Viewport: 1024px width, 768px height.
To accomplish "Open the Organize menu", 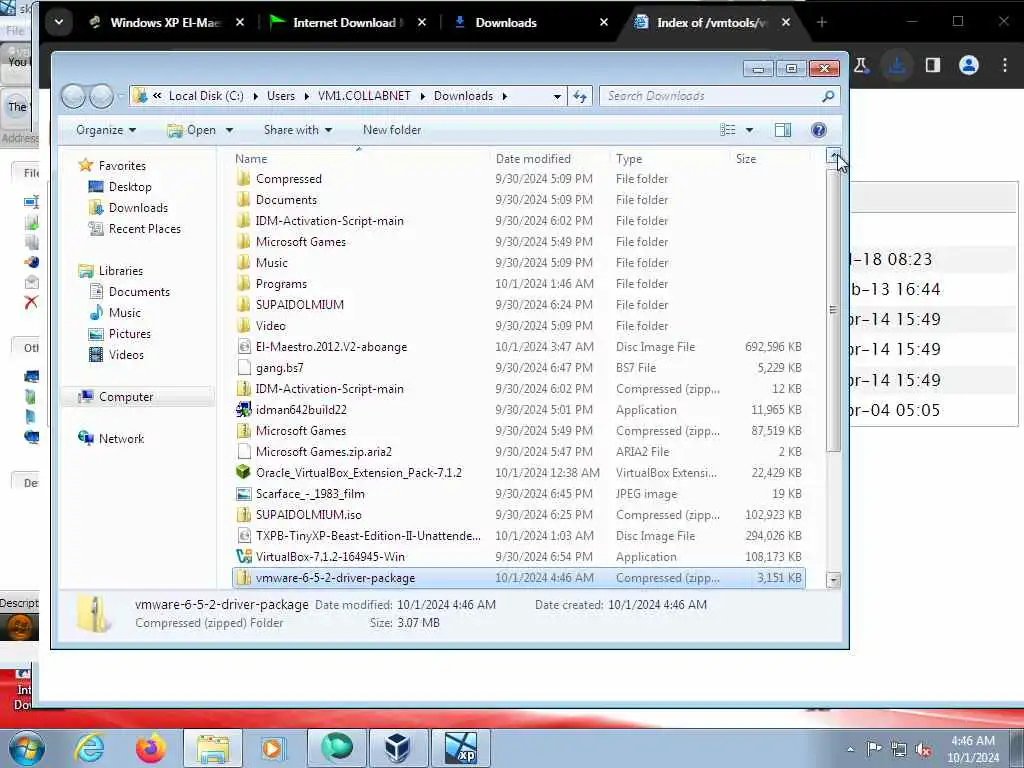I will (x=106, y=130).
